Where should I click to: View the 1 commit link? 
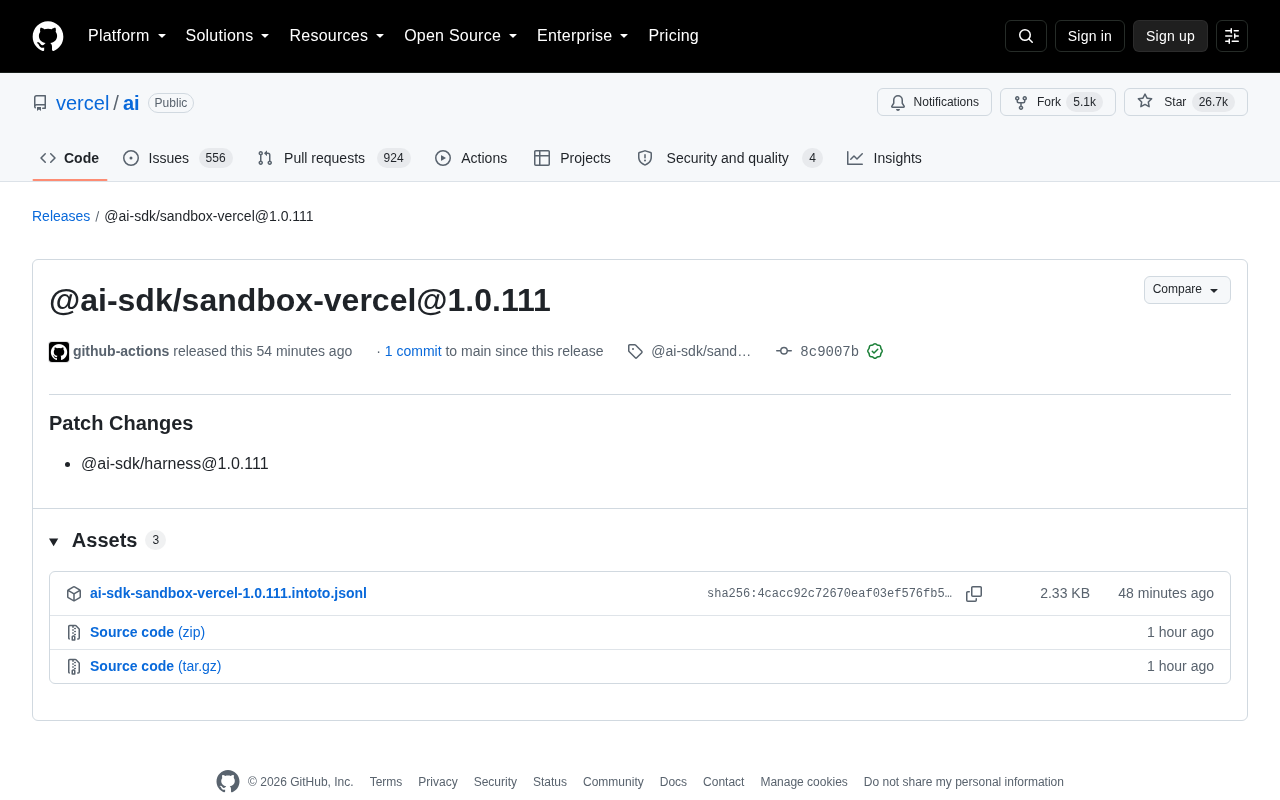click(x=413, y=351)
